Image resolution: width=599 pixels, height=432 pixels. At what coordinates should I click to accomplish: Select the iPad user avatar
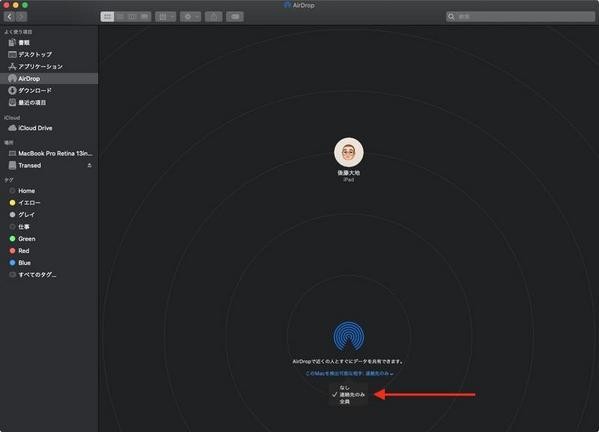pos(348,152)
